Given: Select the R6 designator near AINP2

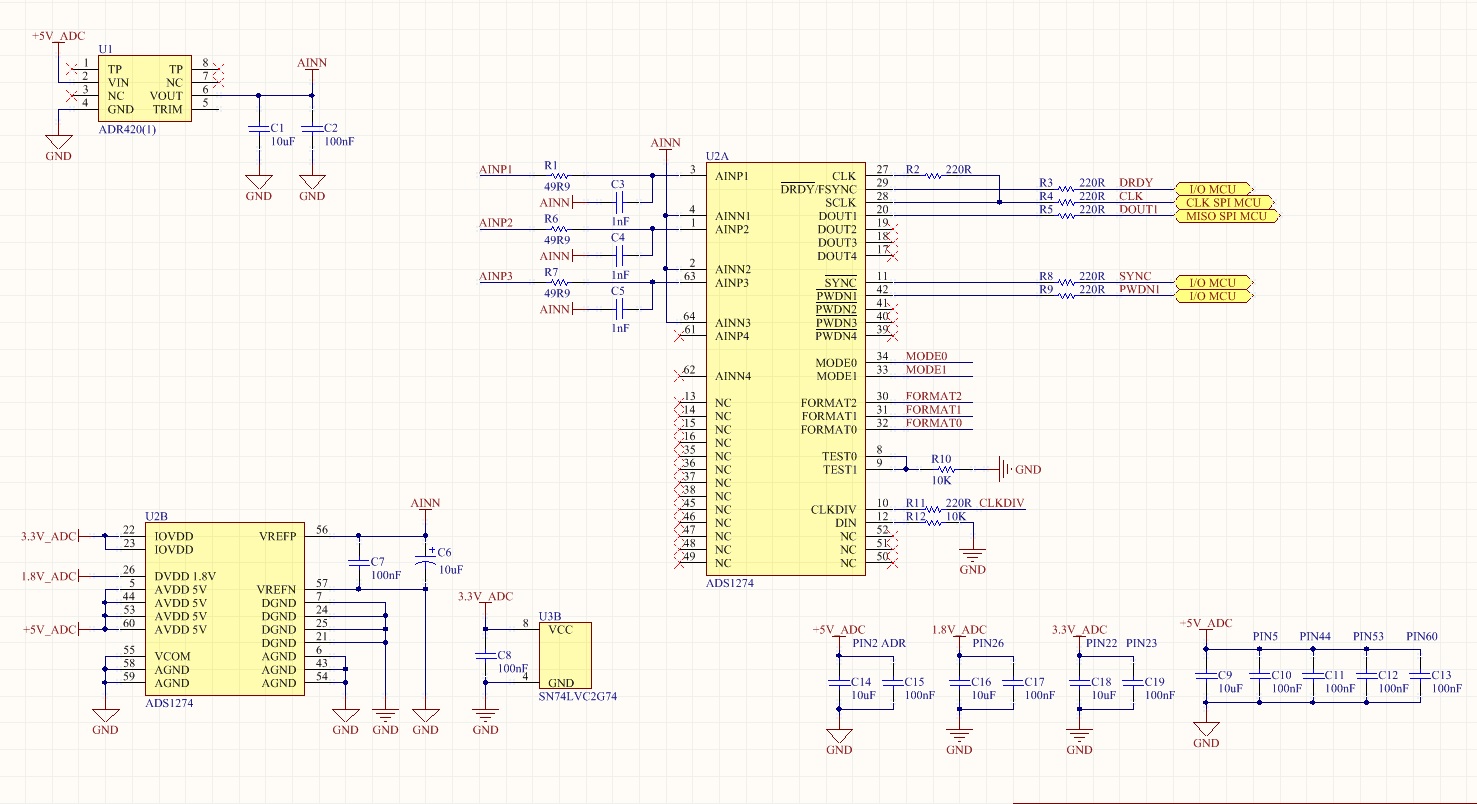Looking at the screenshot, I should (x=551, y=218).
